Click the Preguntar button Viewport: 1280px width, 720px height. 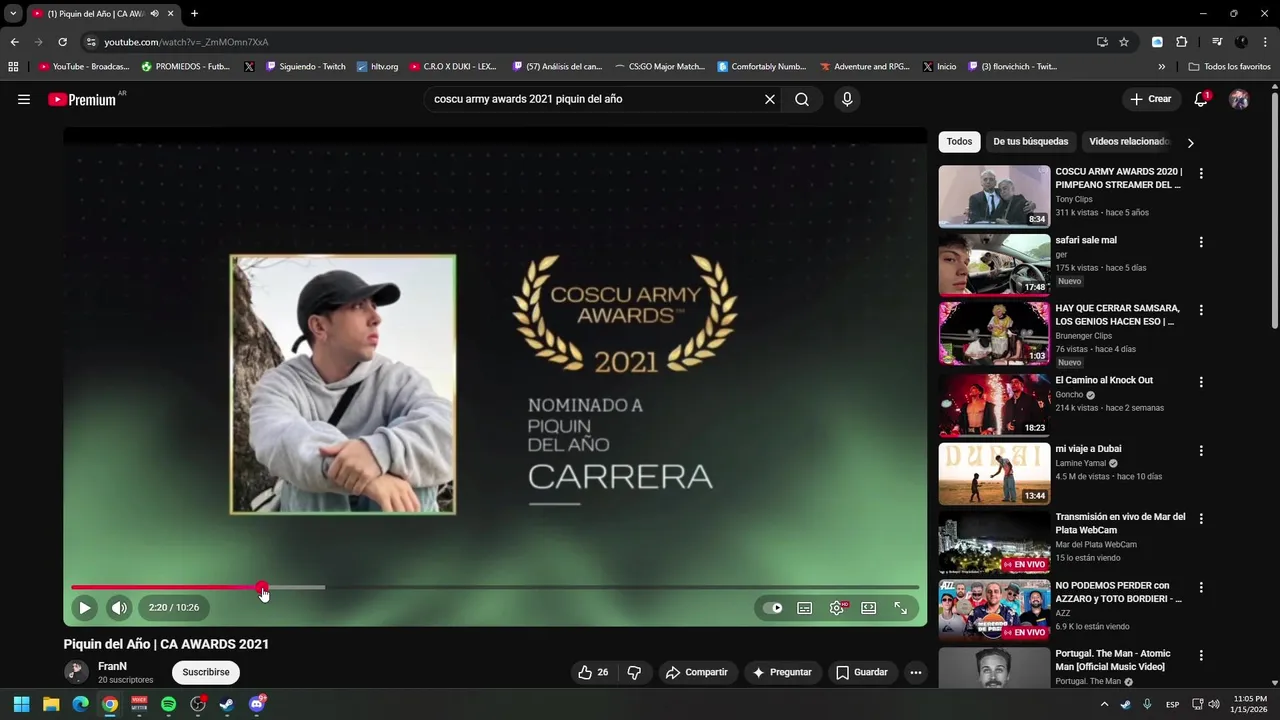coord(782,672)
